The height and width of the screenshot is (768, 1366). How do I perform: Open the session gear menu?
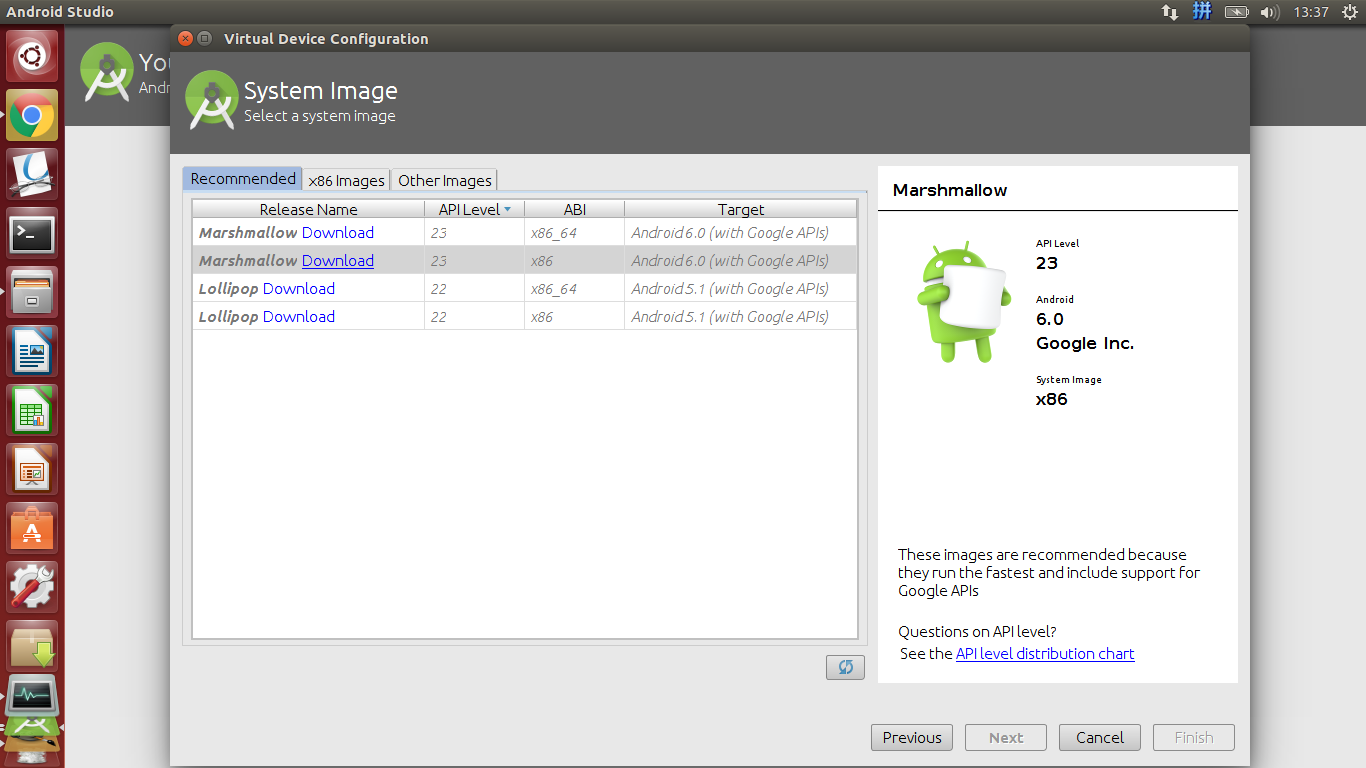click(x=1349, y=12)
